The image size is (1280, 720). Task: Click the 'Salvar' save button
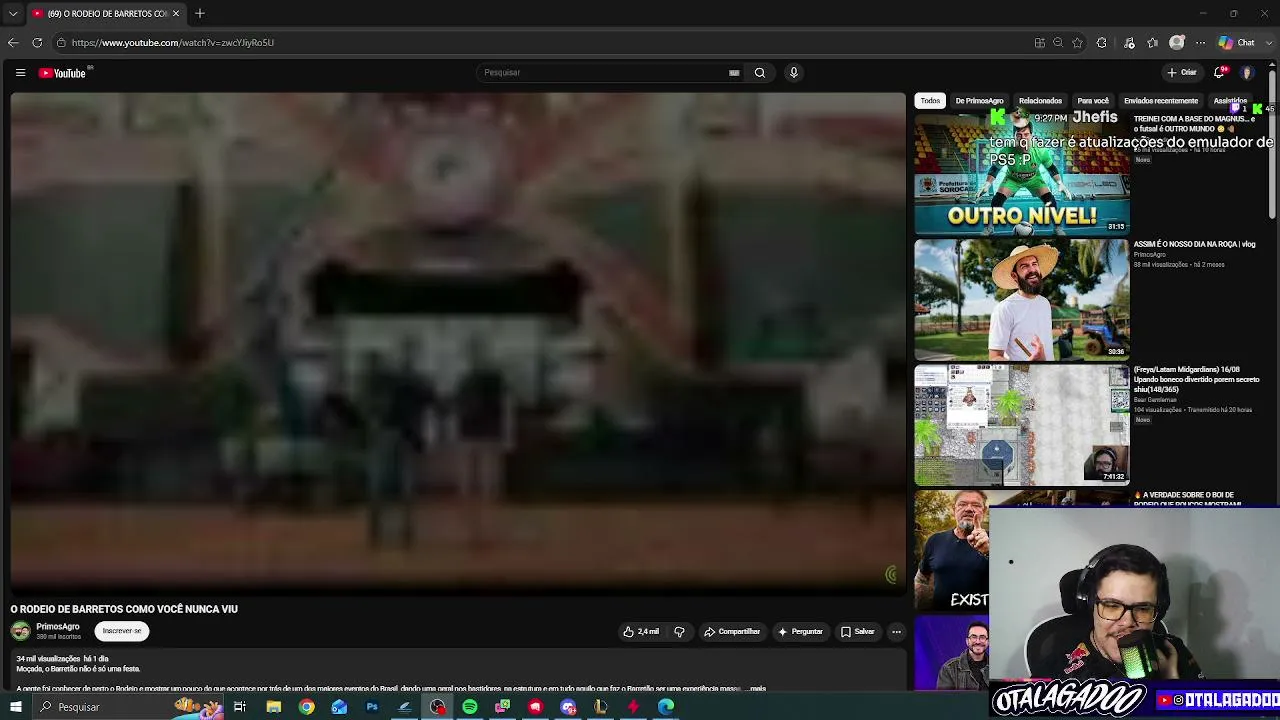(x=858, y=632)
